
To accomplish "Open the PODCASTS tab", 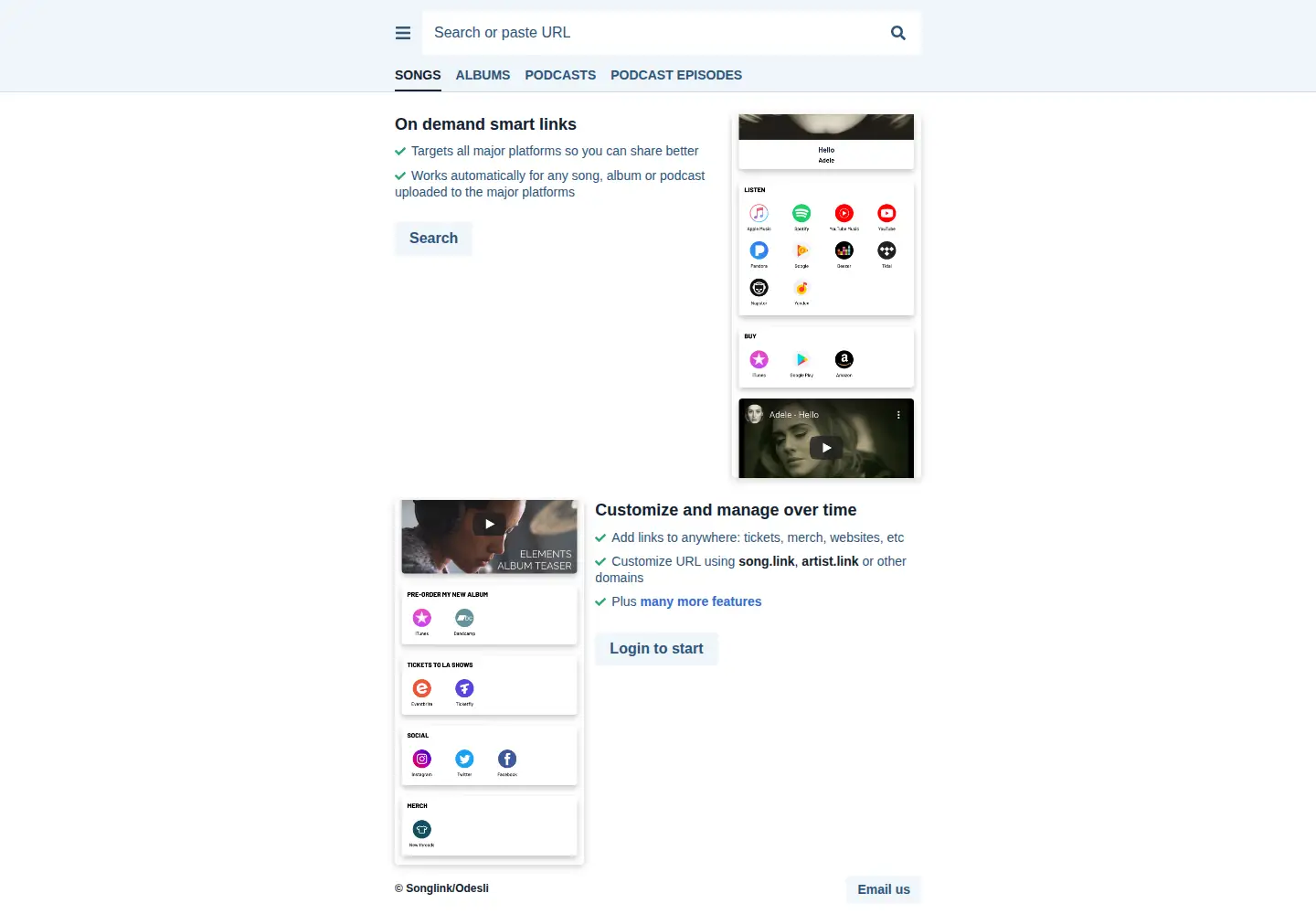I will click(x=560, y=75).
